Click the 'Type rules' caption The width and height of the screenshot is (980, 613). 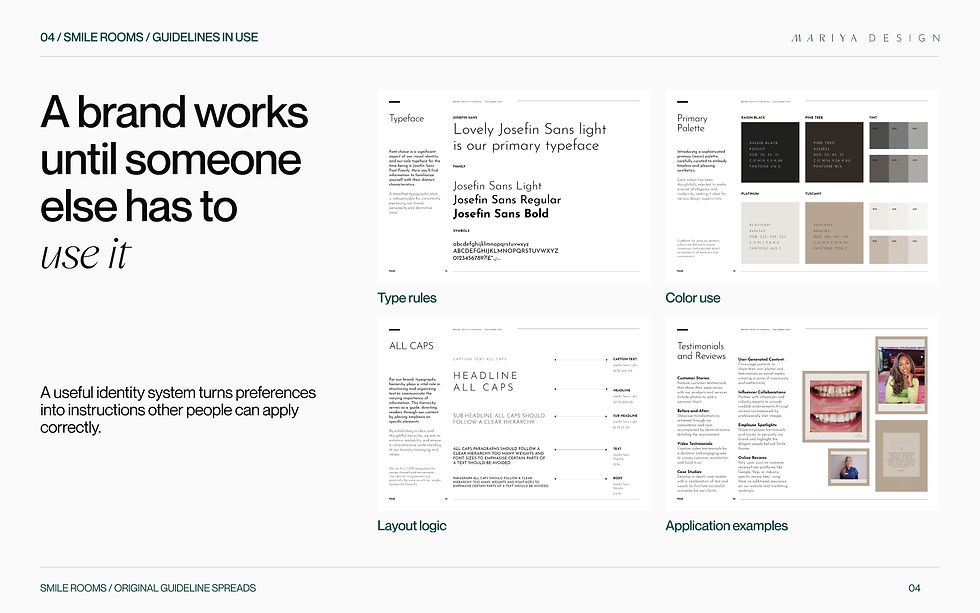coord(407,298)
